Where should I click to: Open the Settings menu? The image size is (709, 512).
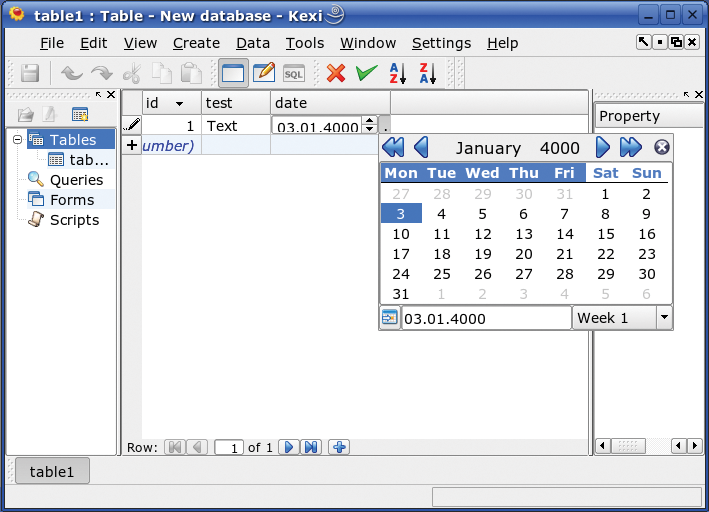(441, 43)
